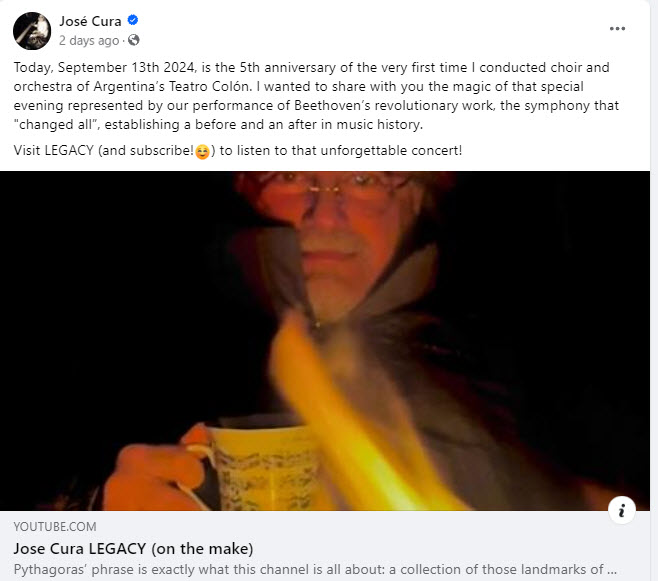This screenshot has width=658, height=581.
Task: Click the public globe audience icon
Action: click(x=134, y=40)
